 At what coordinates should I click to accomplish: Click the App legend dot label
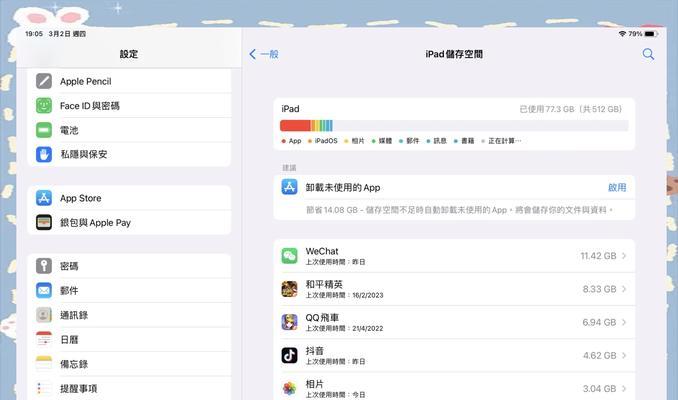291,141
